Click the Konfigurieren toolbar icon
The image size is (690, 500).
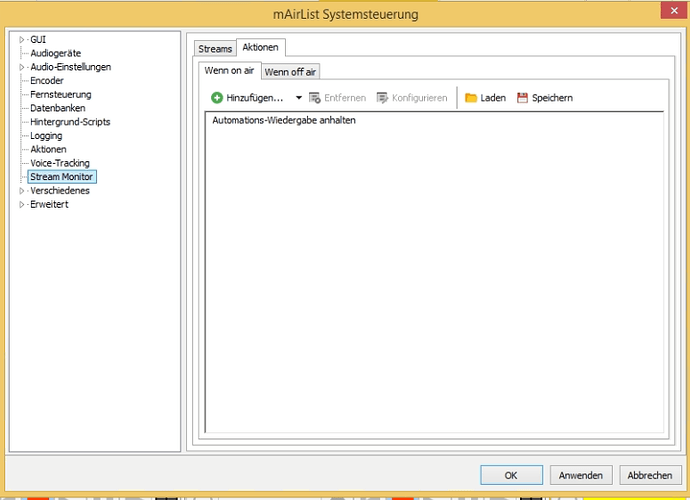tap(383, 98)
